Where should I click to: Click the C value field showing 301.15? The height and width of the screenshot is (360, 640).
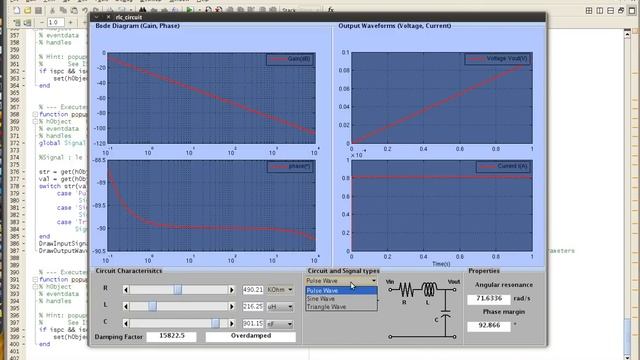[253, 323]
